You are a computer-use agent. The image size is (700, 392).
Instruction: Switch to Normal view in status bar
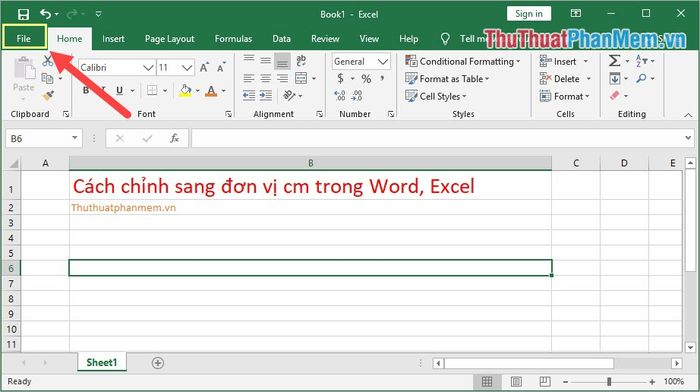[487, 381]
